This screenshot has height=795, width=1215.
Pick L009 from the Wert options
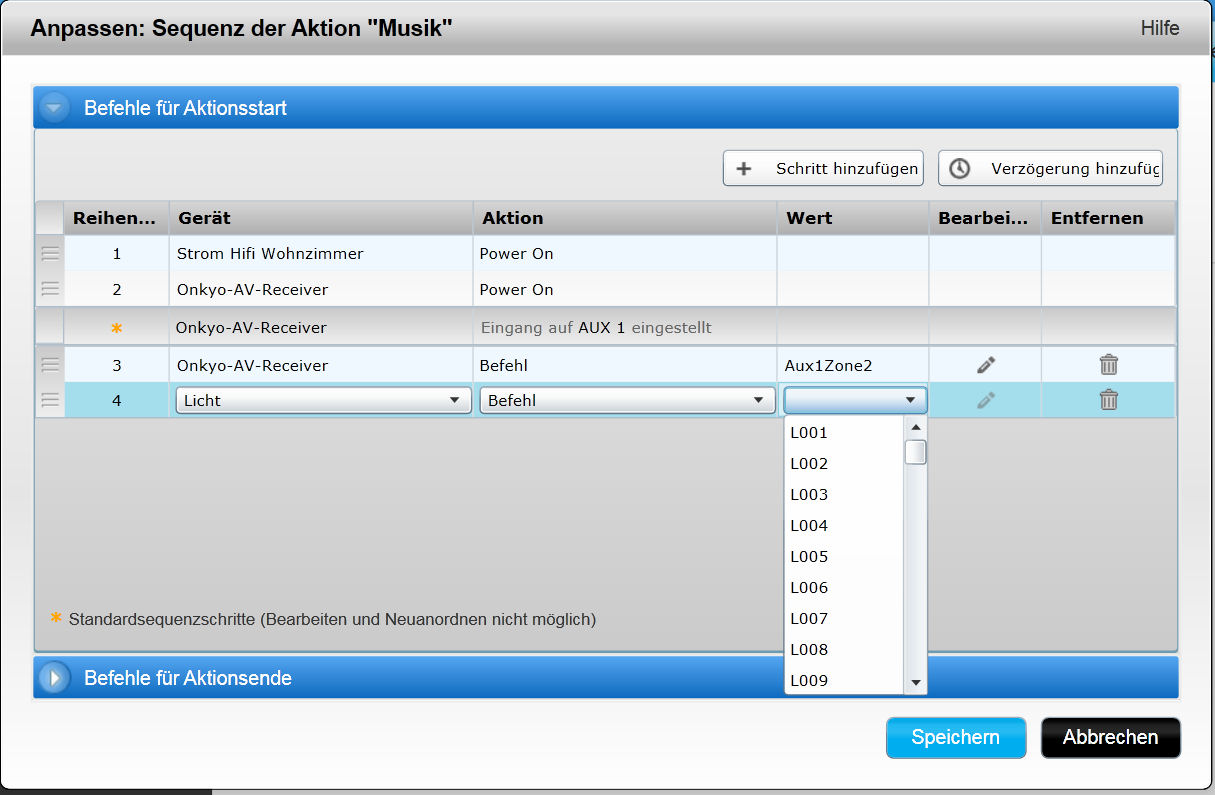(x=809, y=681)
